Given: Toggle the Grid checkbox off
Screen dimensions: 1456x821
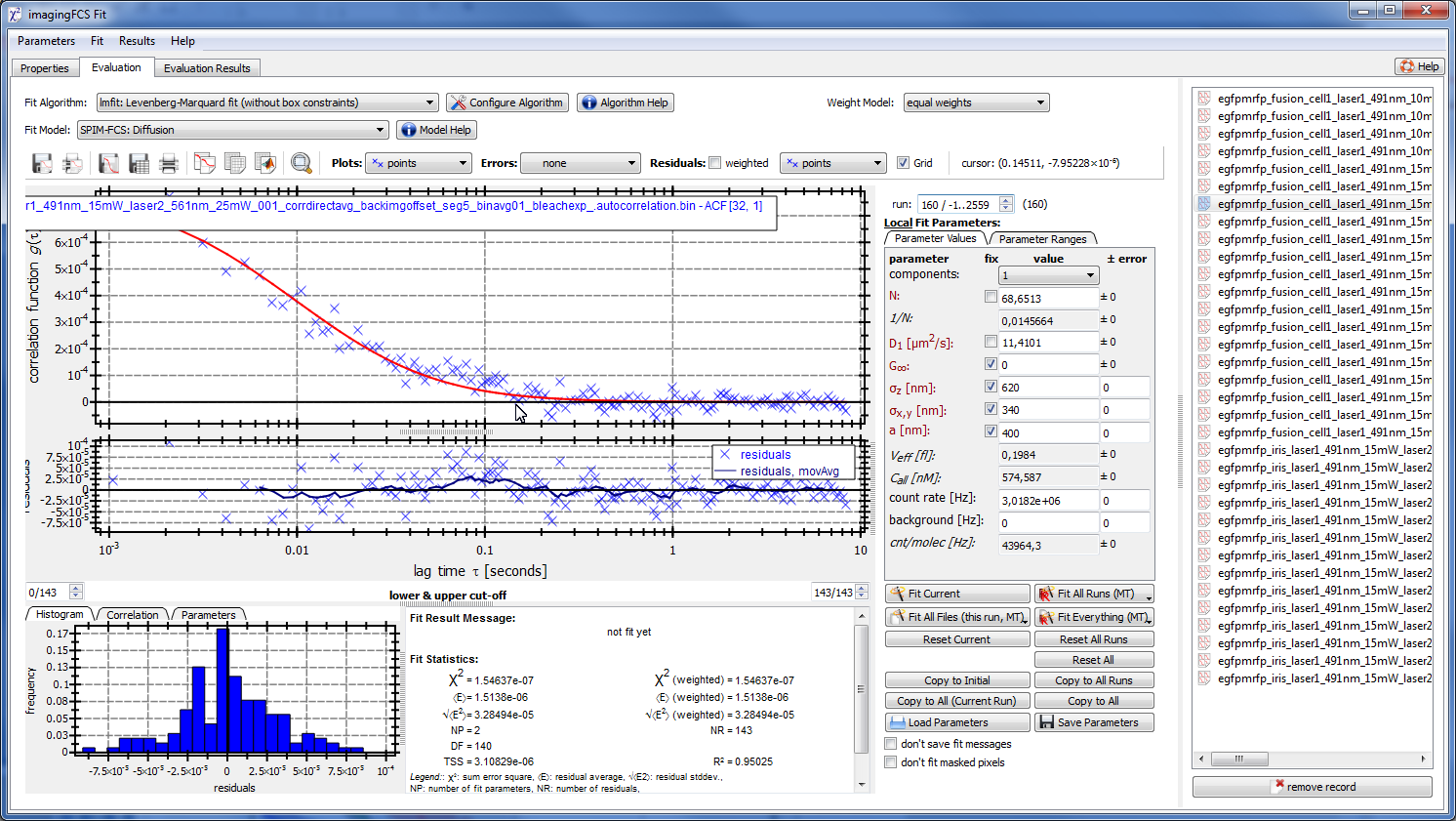Looking at the screenshot, I should (903, 163).
